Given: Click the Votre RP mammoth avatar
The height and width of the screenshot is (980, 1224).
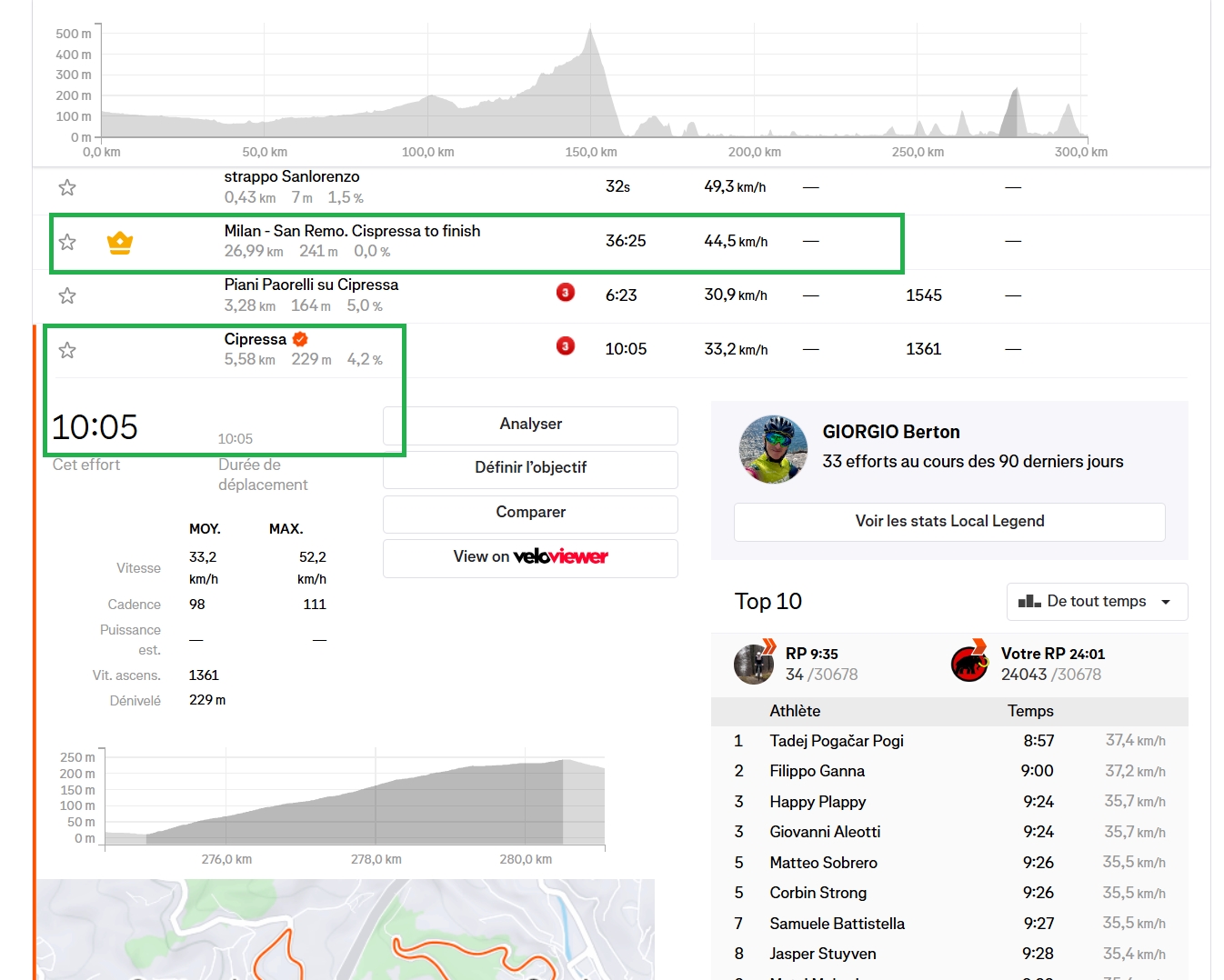Looking at the screenshot, I should (x=969, y=664).
